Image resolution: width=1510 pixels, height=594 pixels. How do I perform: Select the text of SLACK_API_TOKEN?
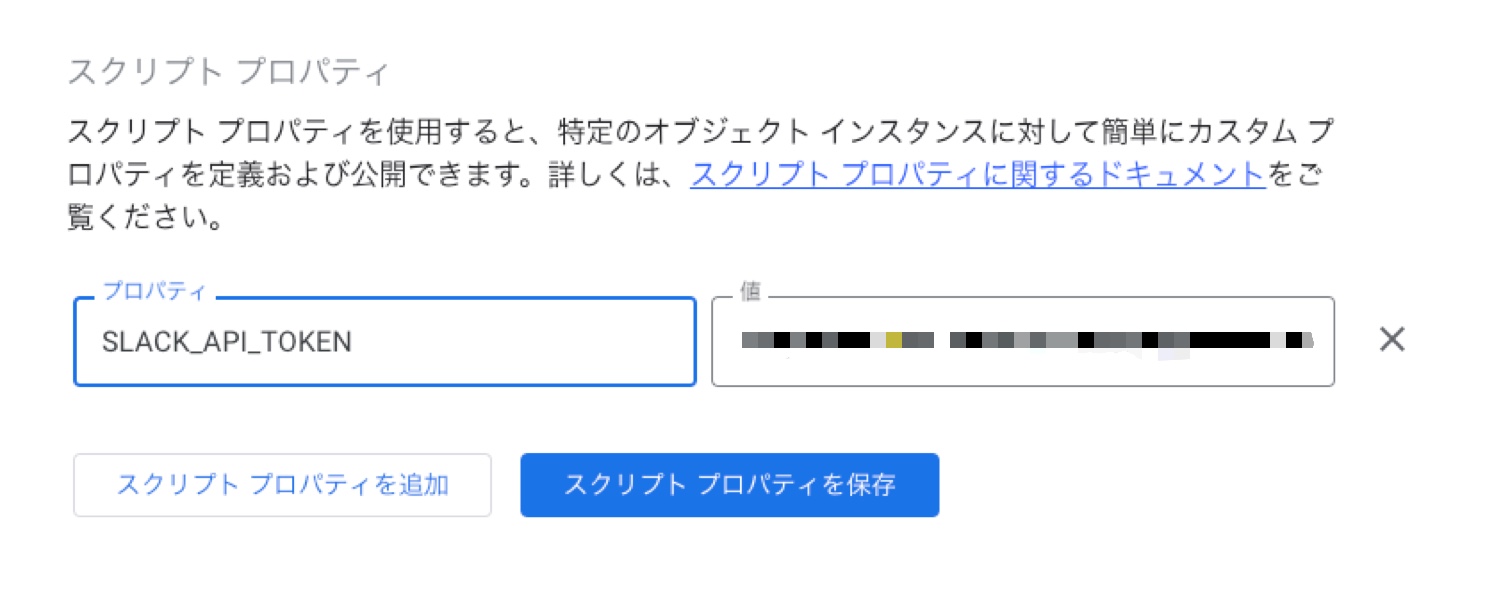pos(225,341)
